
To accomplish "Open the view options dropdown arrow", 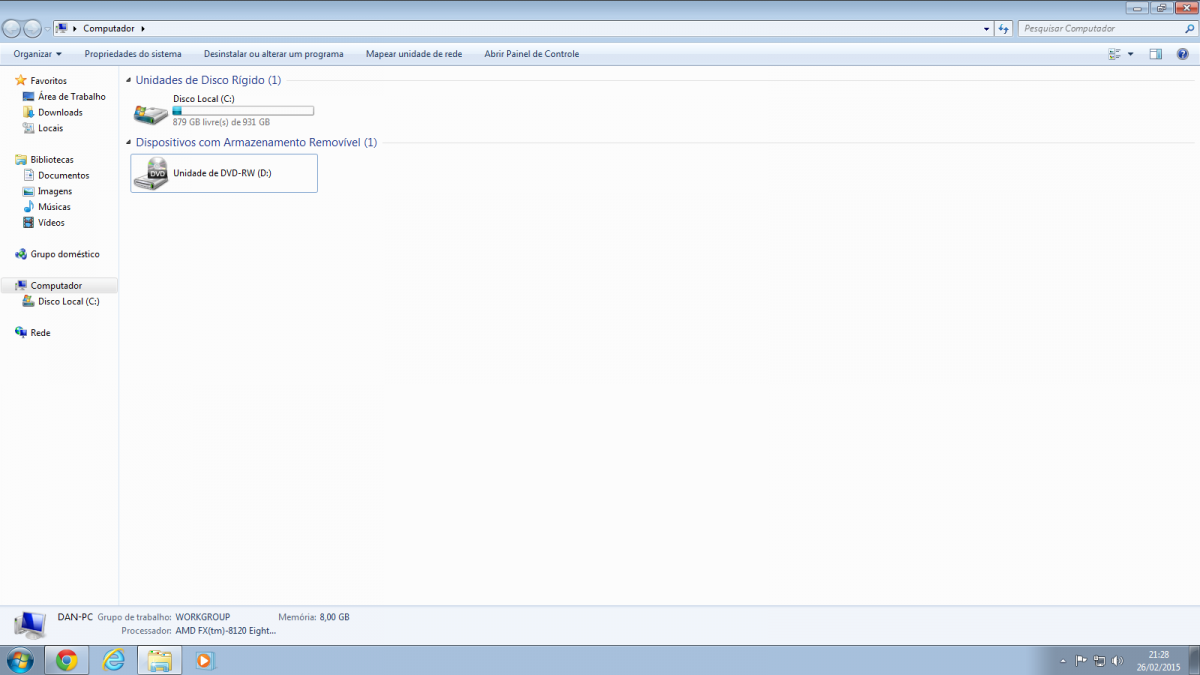I will coord(1130,54).
